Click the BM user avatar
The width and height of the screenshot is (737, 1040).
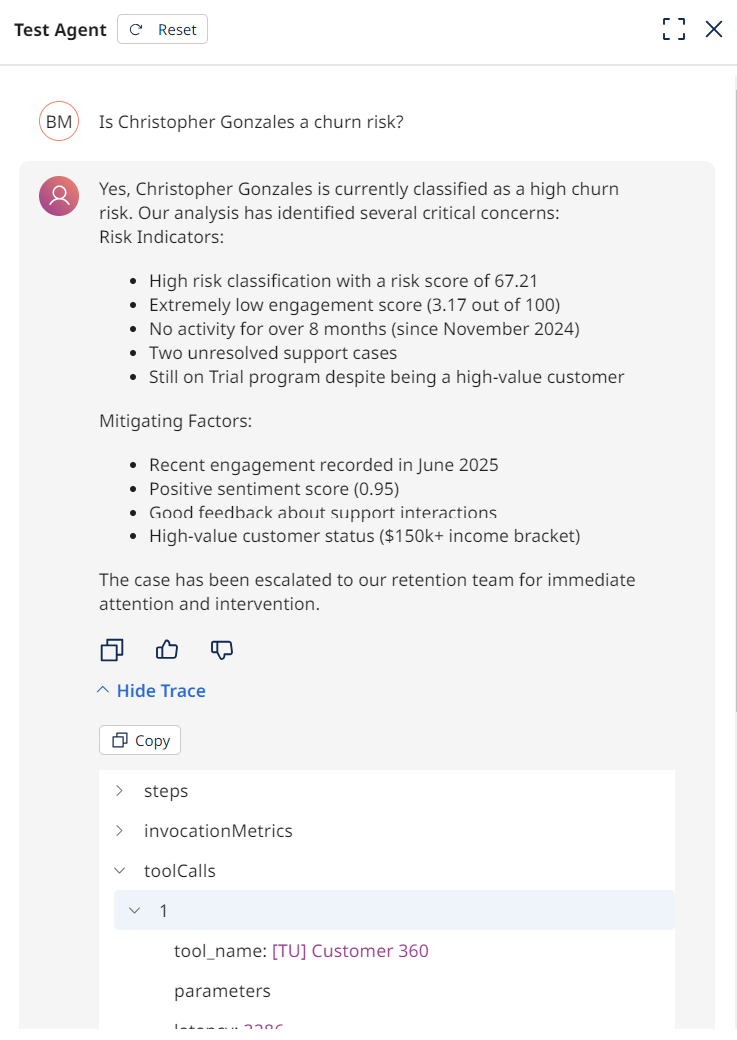pyautogui.click(x=58, y=120)
